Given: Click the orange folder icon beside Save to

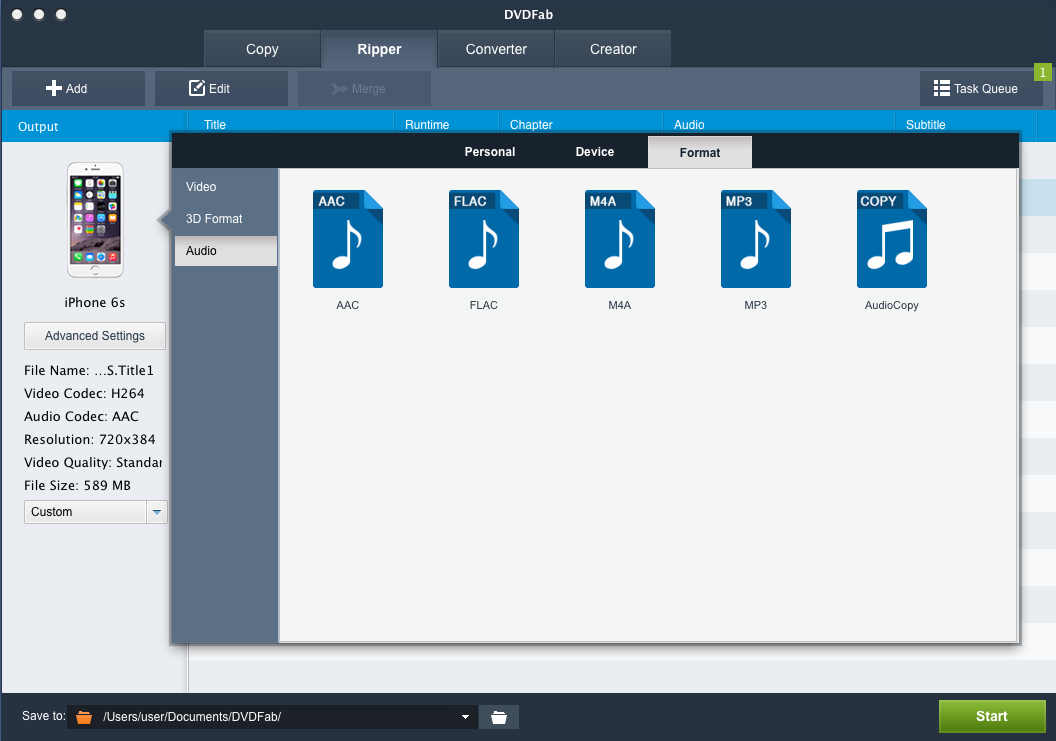Looking at the screenshot, I should (84, 717).
